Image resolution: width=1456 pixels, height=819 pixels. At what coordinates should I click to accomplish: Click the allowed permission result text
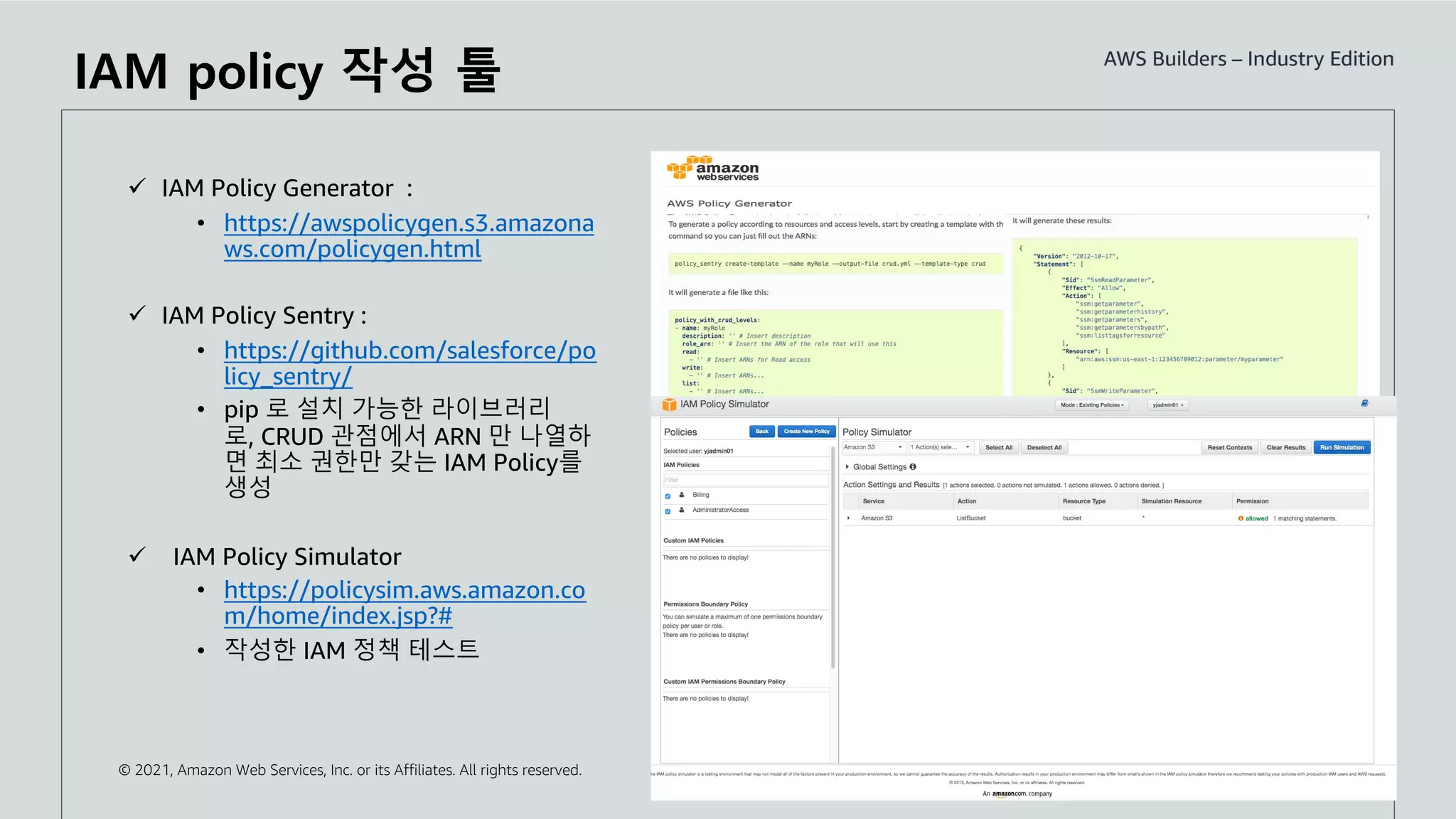click(1256, 518)
